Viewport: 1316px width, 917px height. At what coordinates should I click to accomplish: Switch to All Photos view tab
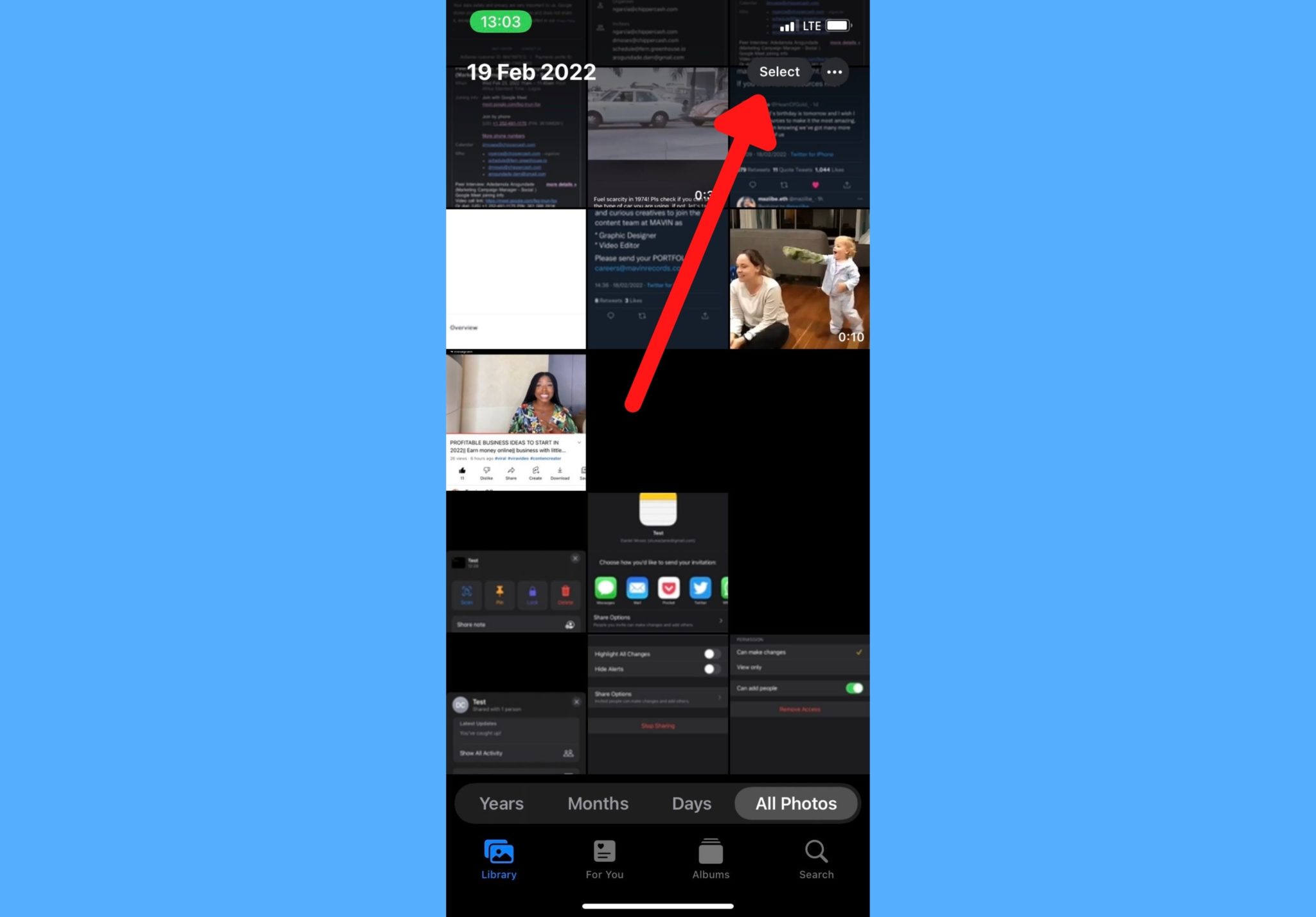795,803
